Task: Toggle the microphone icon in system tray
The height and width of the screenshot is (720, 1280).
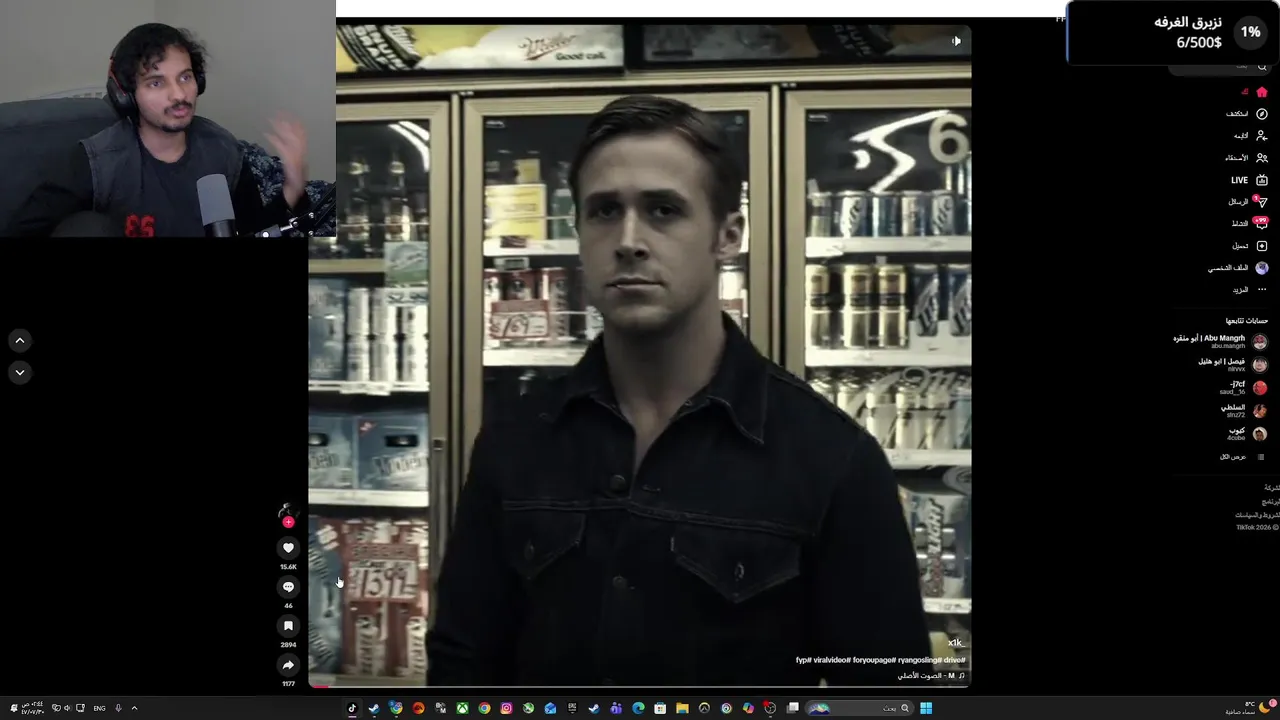Action: pos(118,708)
